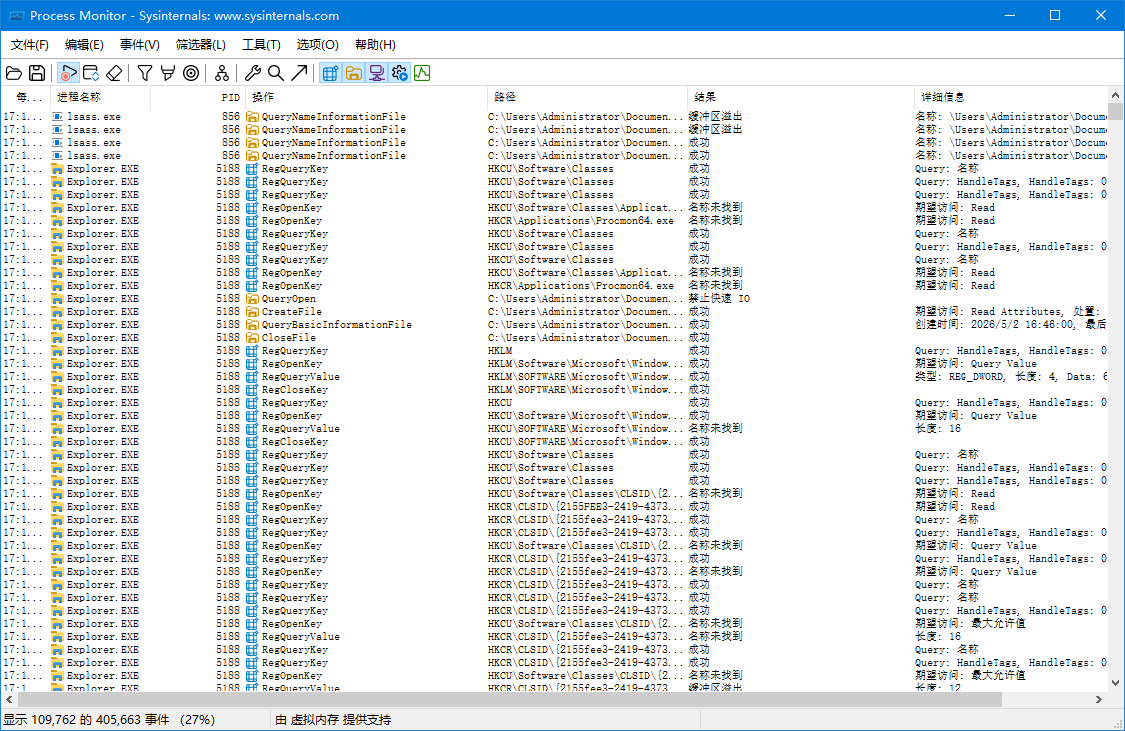Select the CreateFile operation row
The width and height of the screenshot is (1125, 731).
click(x=554, y=311)
